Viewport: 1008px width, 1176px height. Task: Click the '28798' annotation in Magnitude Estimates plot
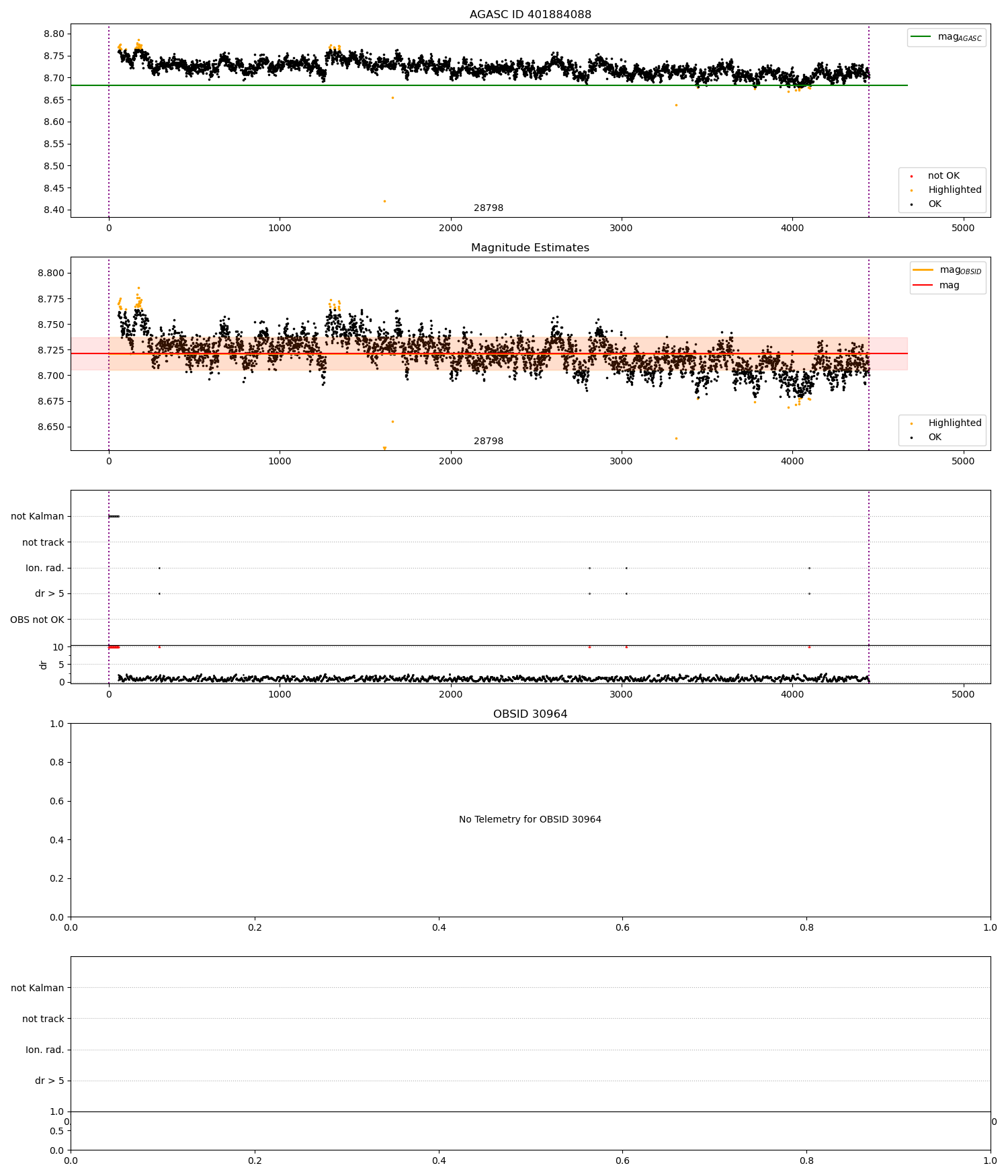pos(489,442)
